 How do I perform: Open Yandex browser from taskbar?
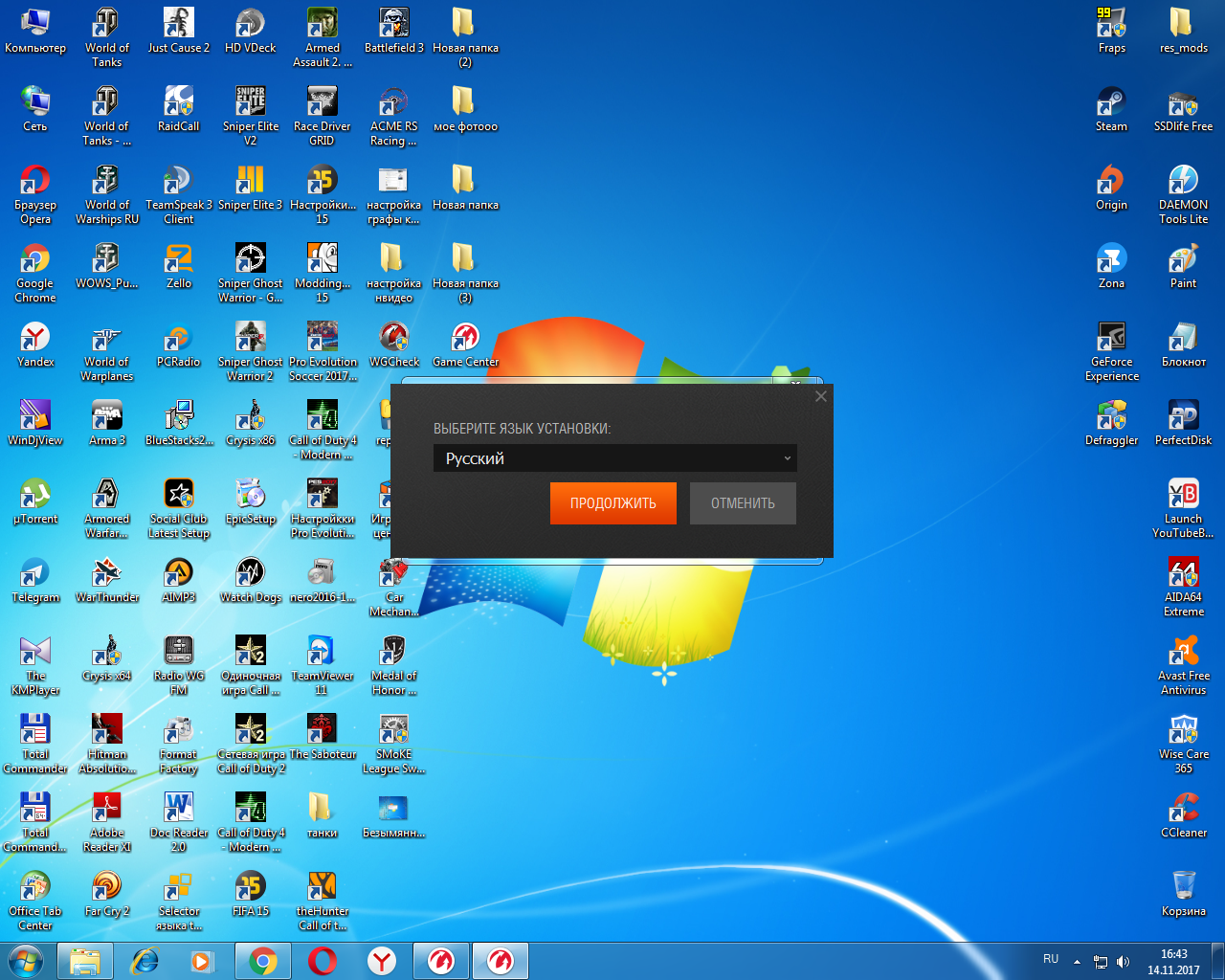(x=382, y=961)
